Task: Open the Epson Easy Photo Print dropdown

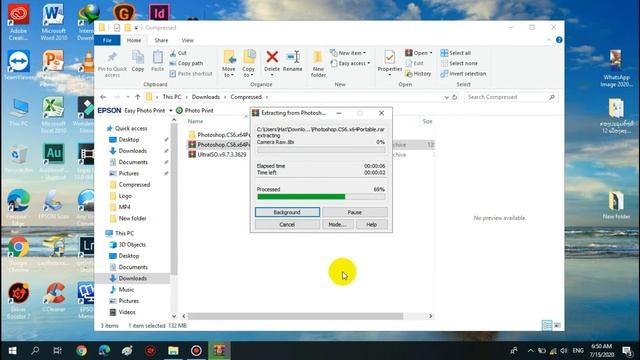Action: coord(171,111)
